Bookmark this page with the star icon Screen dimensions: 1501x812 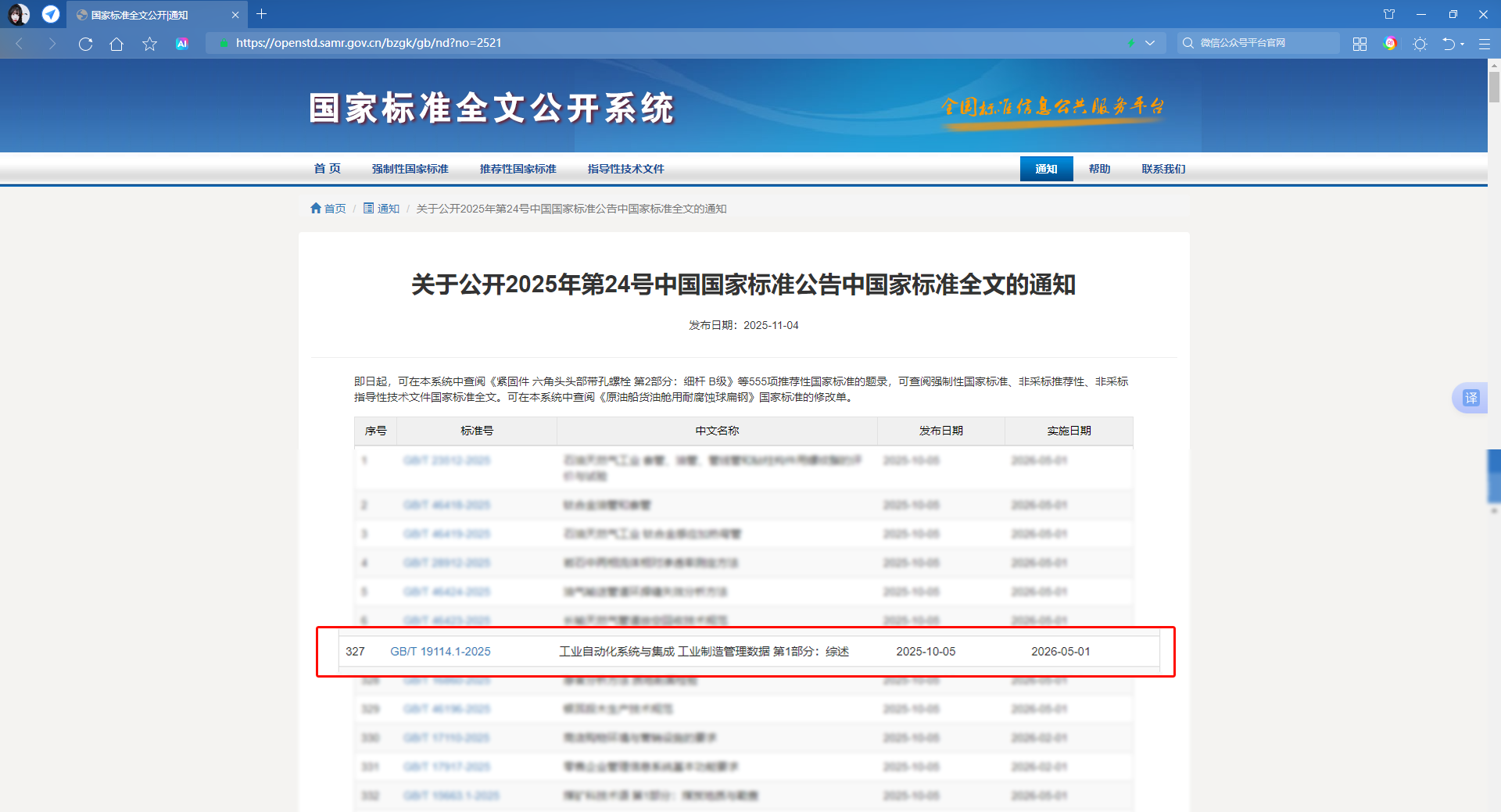click(x=149, y=44)
